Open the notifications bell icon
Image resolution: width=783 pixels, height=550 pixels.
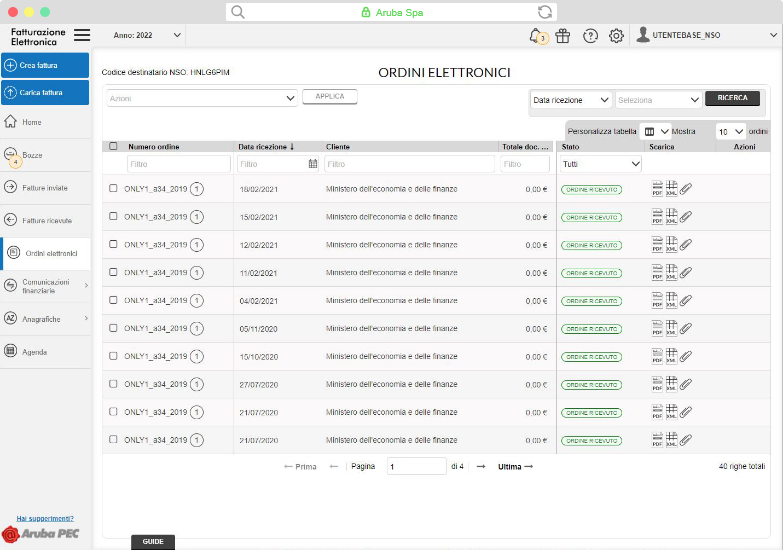[x=537, y=35]
